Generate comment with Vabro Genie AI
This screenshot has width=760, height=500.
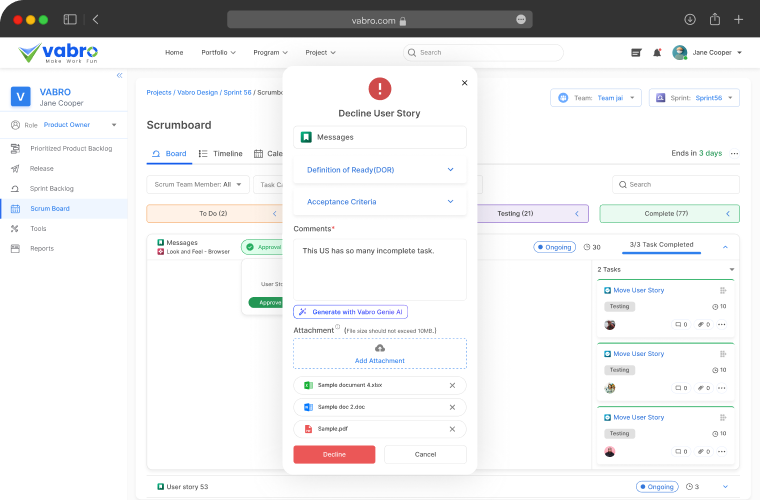point(350,312)
